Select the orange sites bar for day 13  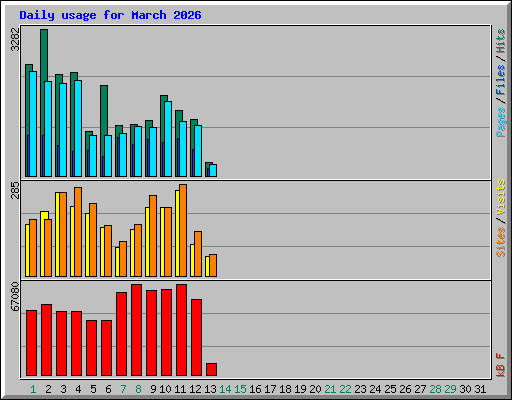coord(213,265)
